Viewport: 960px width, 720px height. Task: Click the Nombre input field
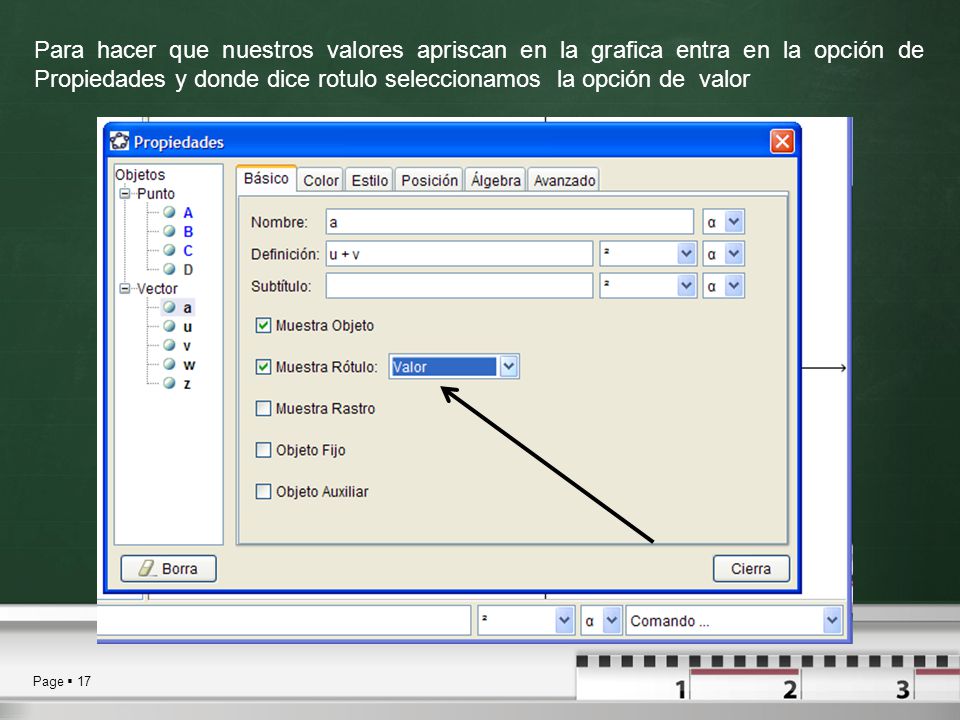[x=509, y=222]
